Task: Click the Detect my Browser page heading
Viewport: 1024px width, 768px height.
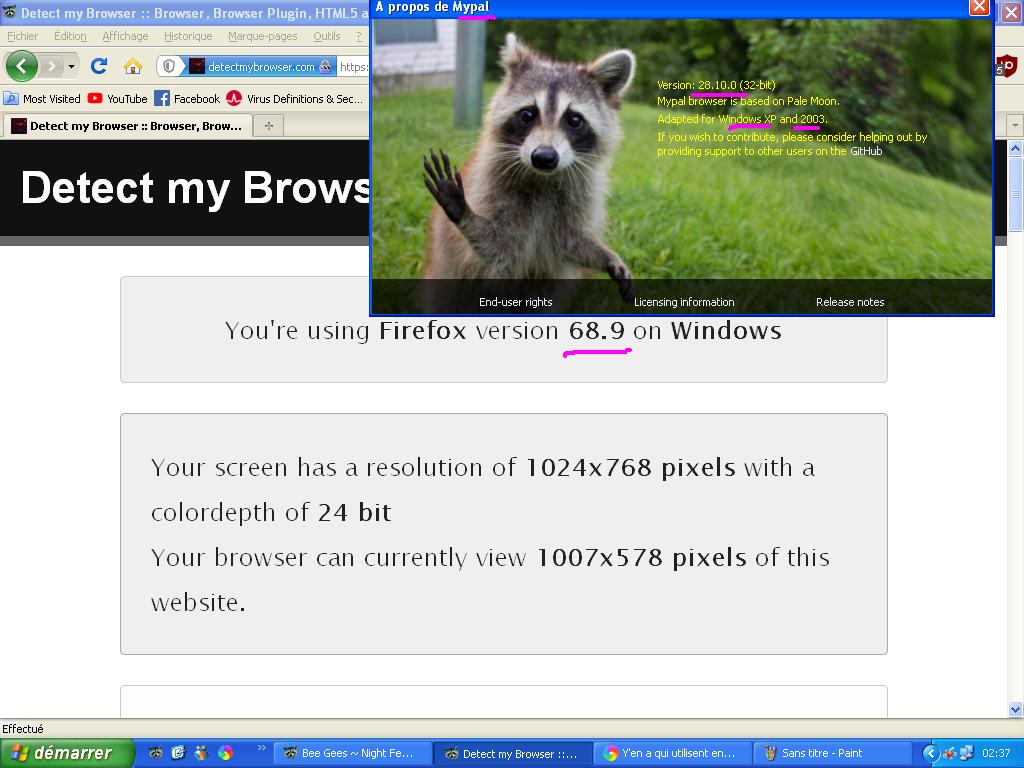Action: click(x=196, y=187)
